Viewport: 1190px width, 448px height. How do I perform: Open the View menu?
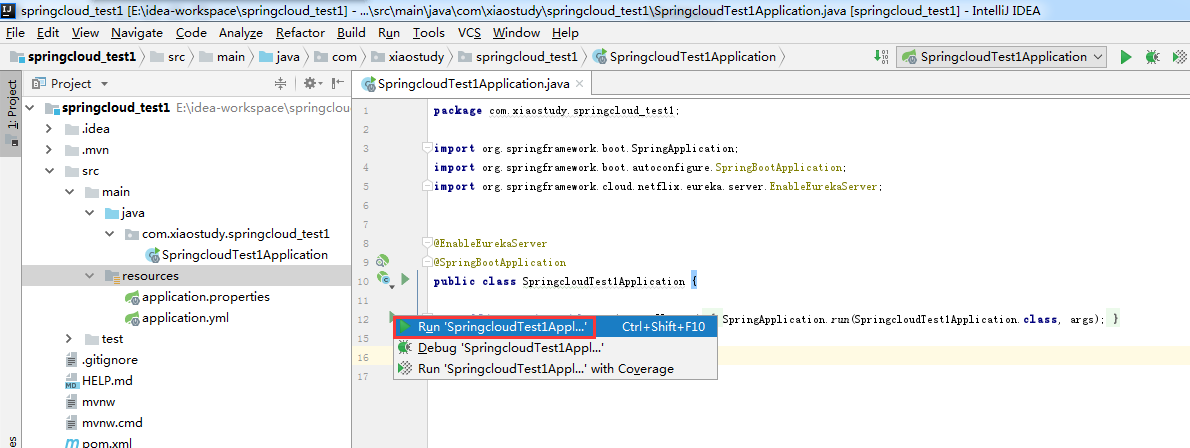85,33
